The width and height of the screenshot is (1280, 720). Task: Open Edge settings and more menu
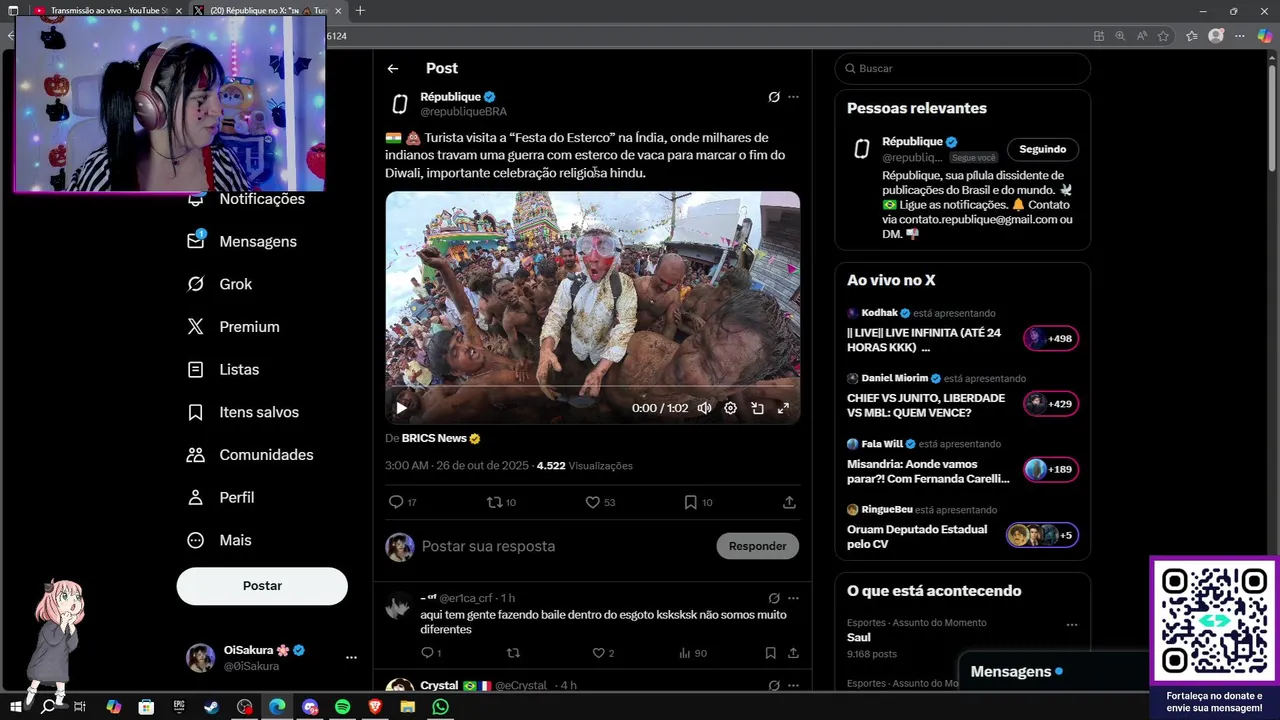click(x=1241, y=36)
